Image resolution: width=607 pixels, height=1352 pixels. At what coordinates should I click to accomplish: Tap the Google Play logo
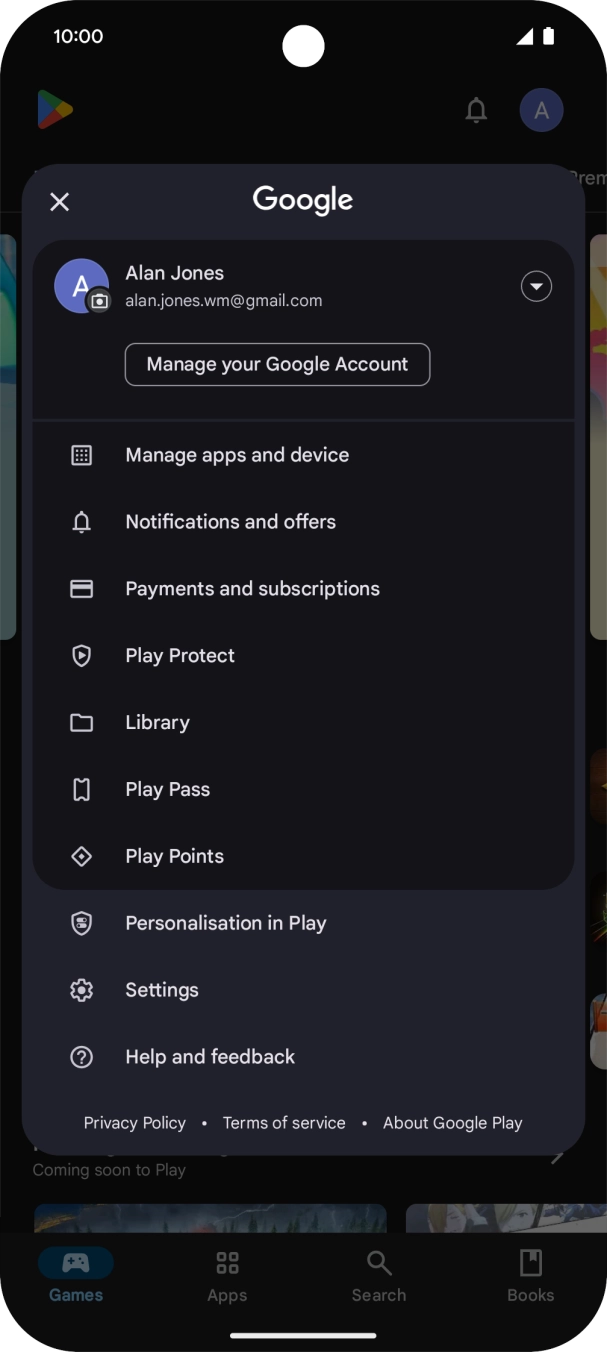point(57,110)
